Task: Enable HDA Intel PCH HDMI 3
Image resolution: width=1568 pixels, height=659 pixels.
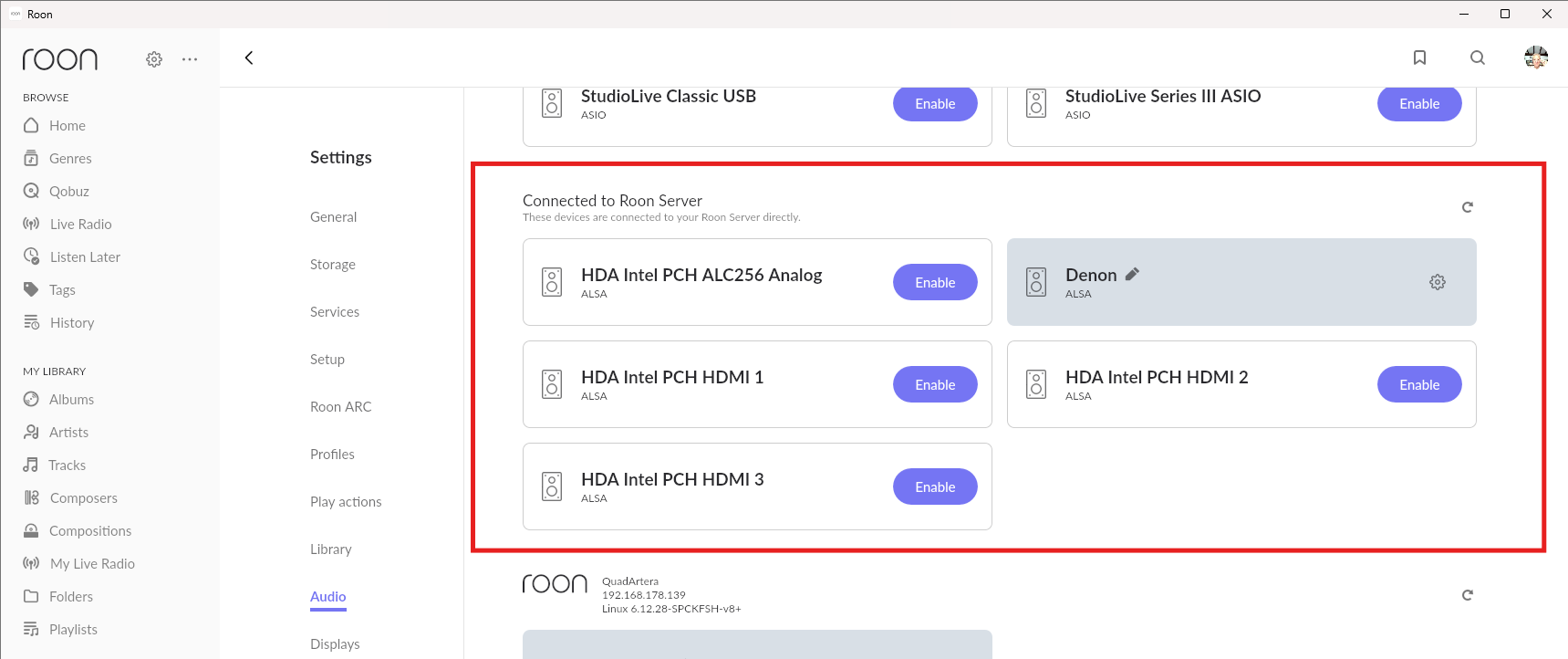Action: pyautogui.click(x=935, y=486)
